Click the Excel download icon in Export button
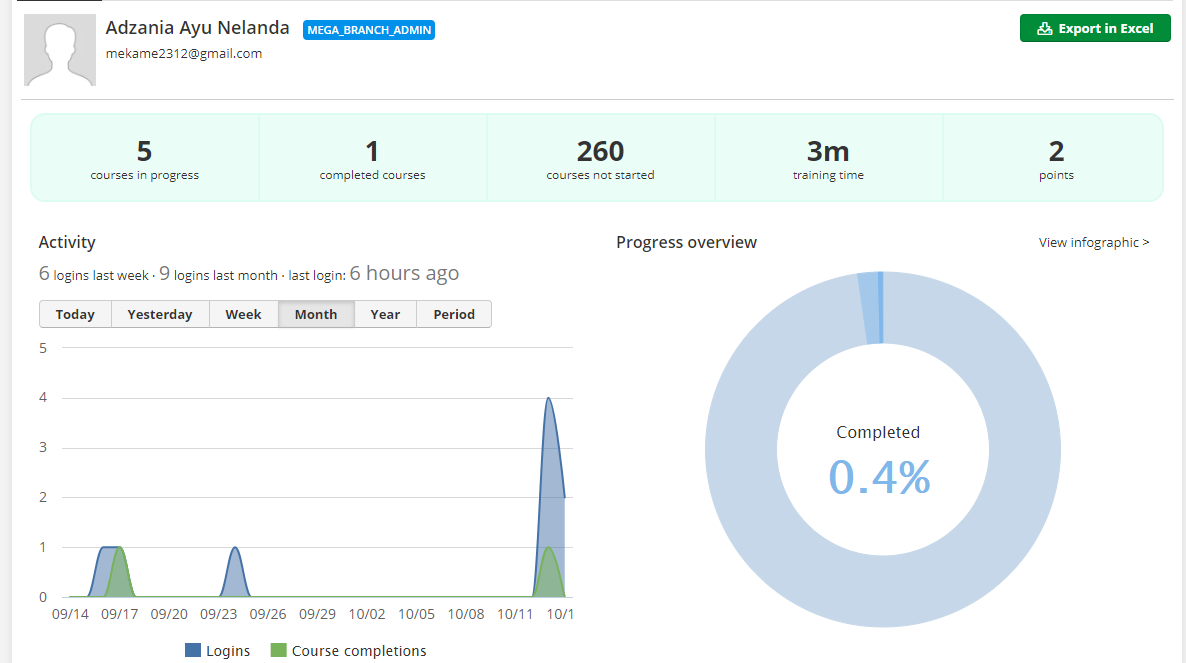Image resolution: width=1186 pixels, height=663 pixels. point(1045,29)
